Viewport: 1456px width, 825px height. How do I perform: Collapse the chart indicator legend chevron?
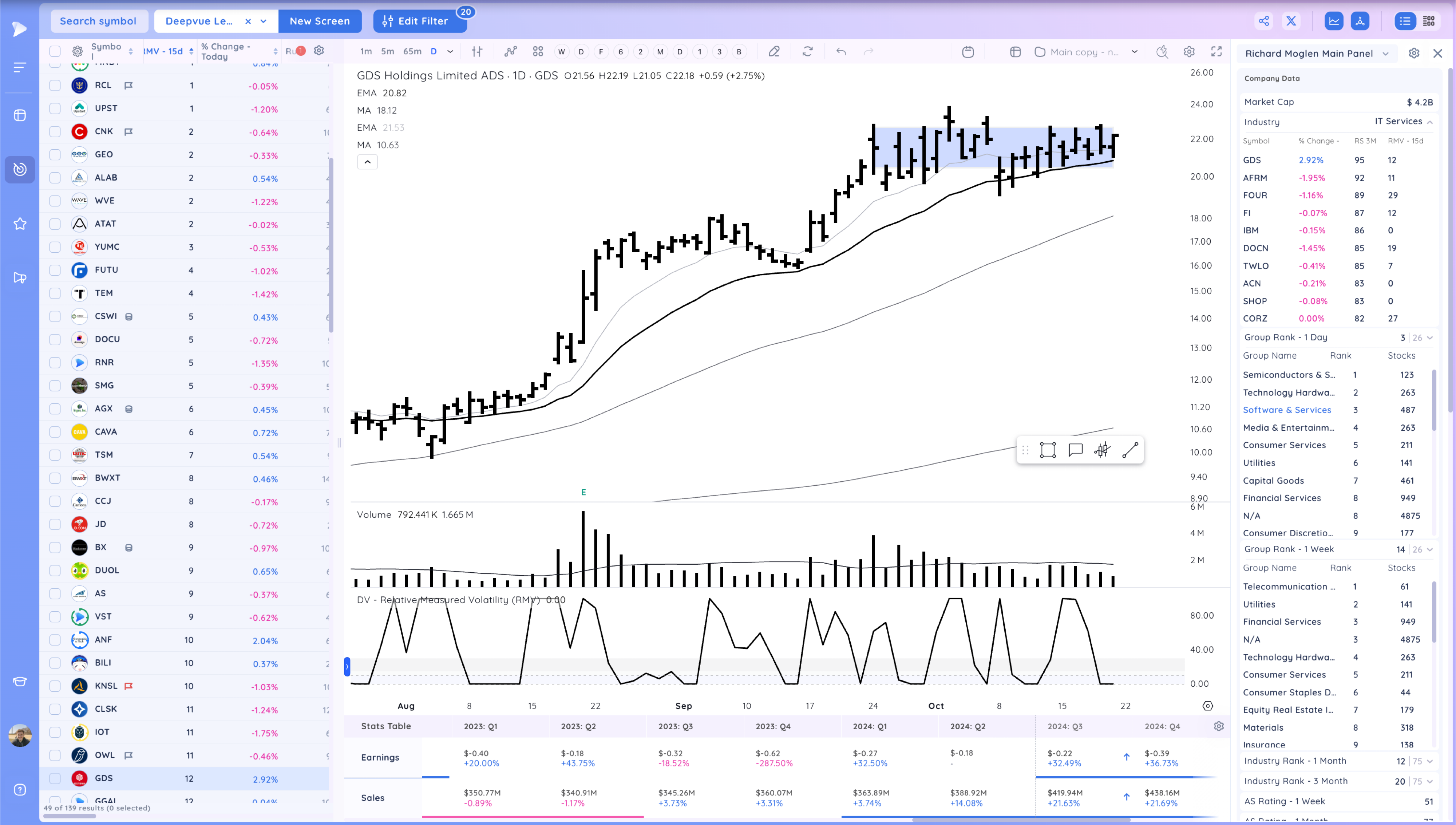click(367, 162)
